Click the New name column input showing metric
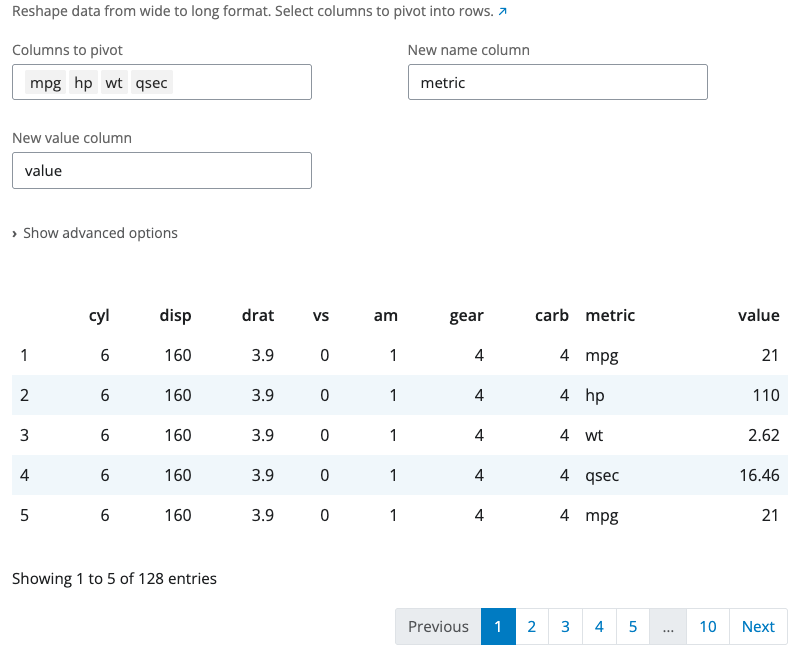The image size is (800, 647). point(557,82)
